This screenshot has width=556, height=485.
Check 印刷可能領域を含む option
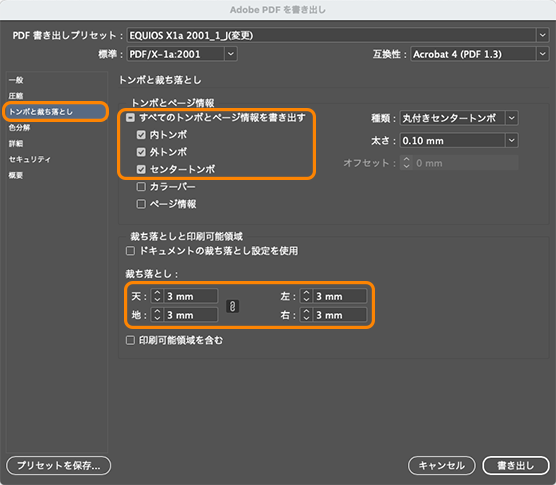point(130,340)
